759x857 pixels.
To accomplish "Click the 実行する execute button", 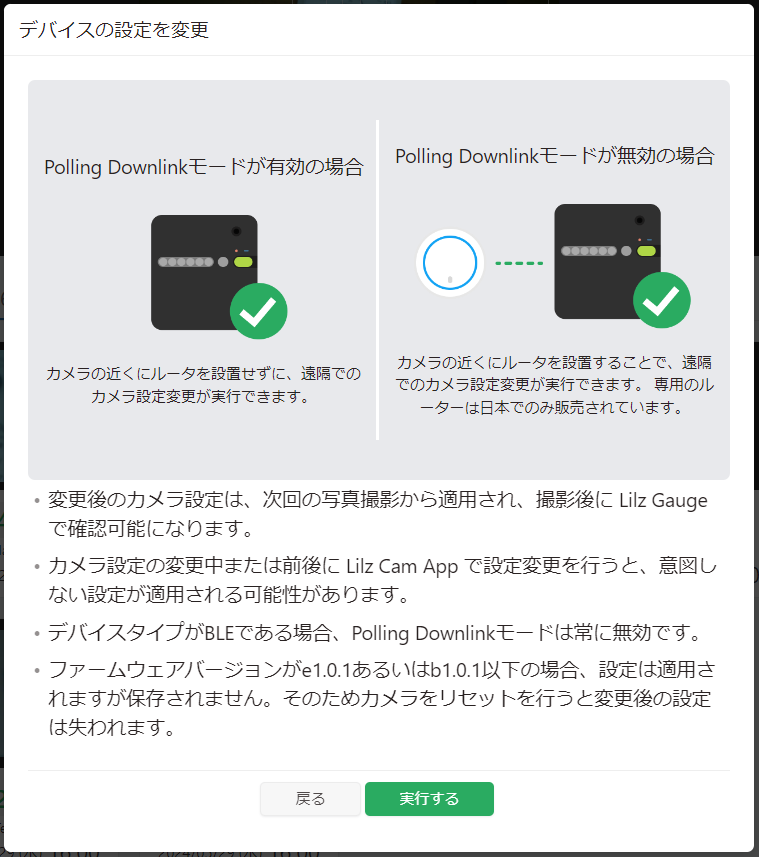I will tap(429, 799).
